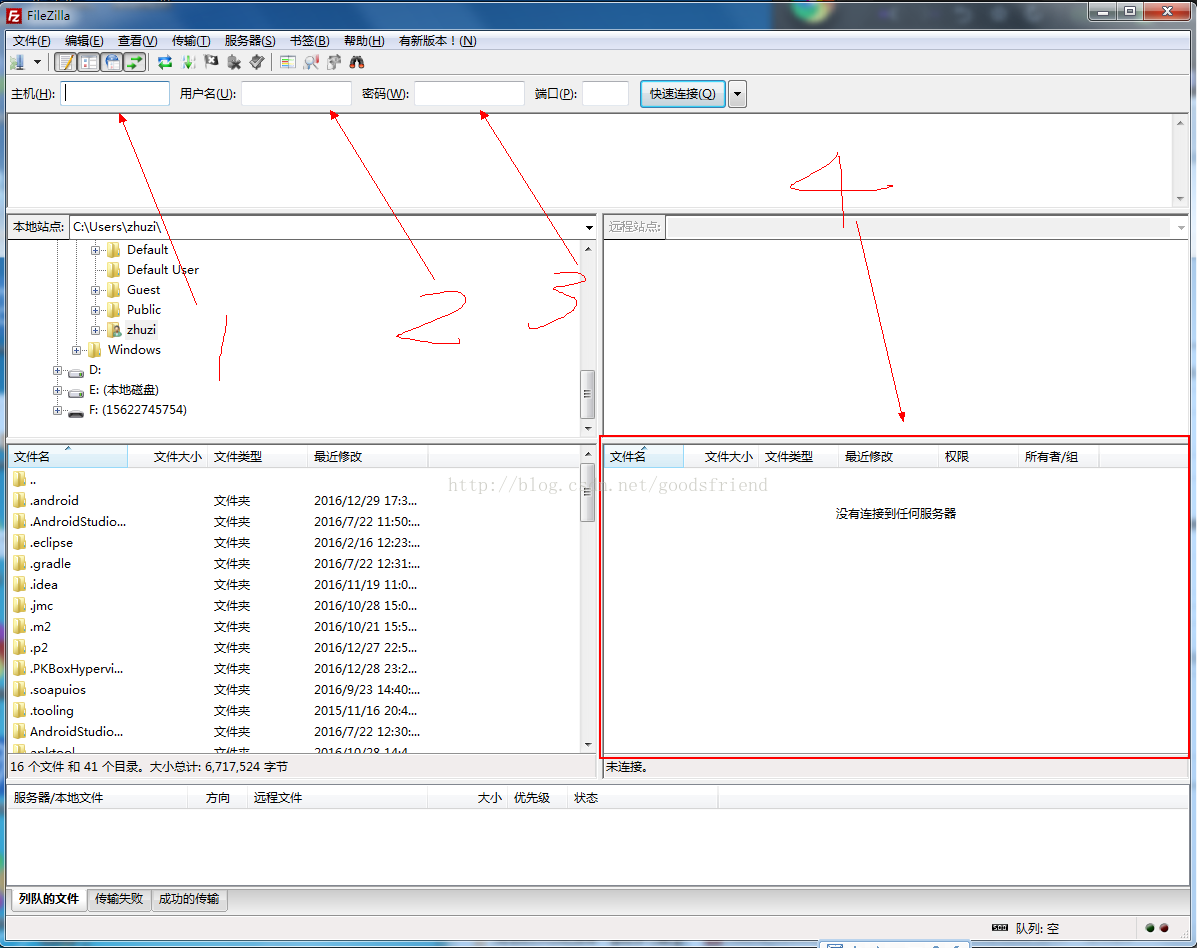Click the 主机 host input field
1197x948 pixels.
coord(115,93)
